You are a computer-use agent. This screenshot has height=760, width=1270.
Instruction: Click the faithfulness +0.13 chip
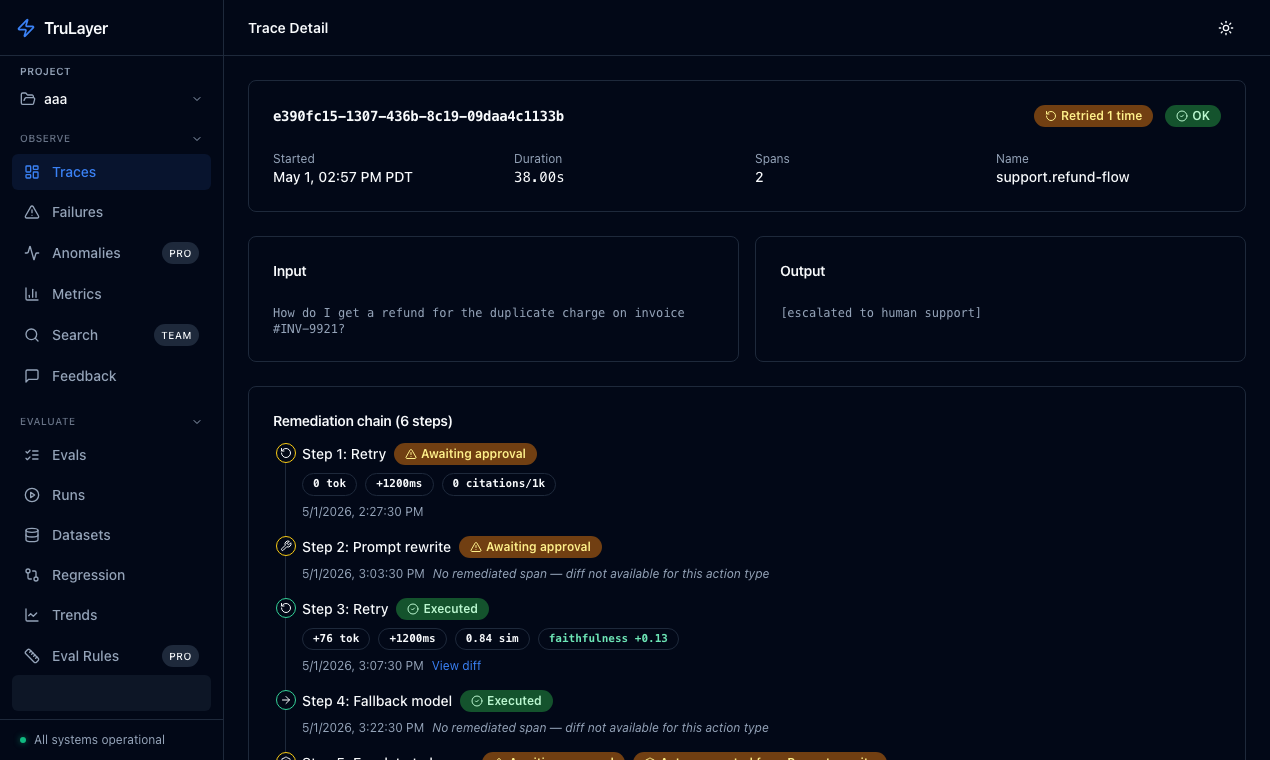608,638
